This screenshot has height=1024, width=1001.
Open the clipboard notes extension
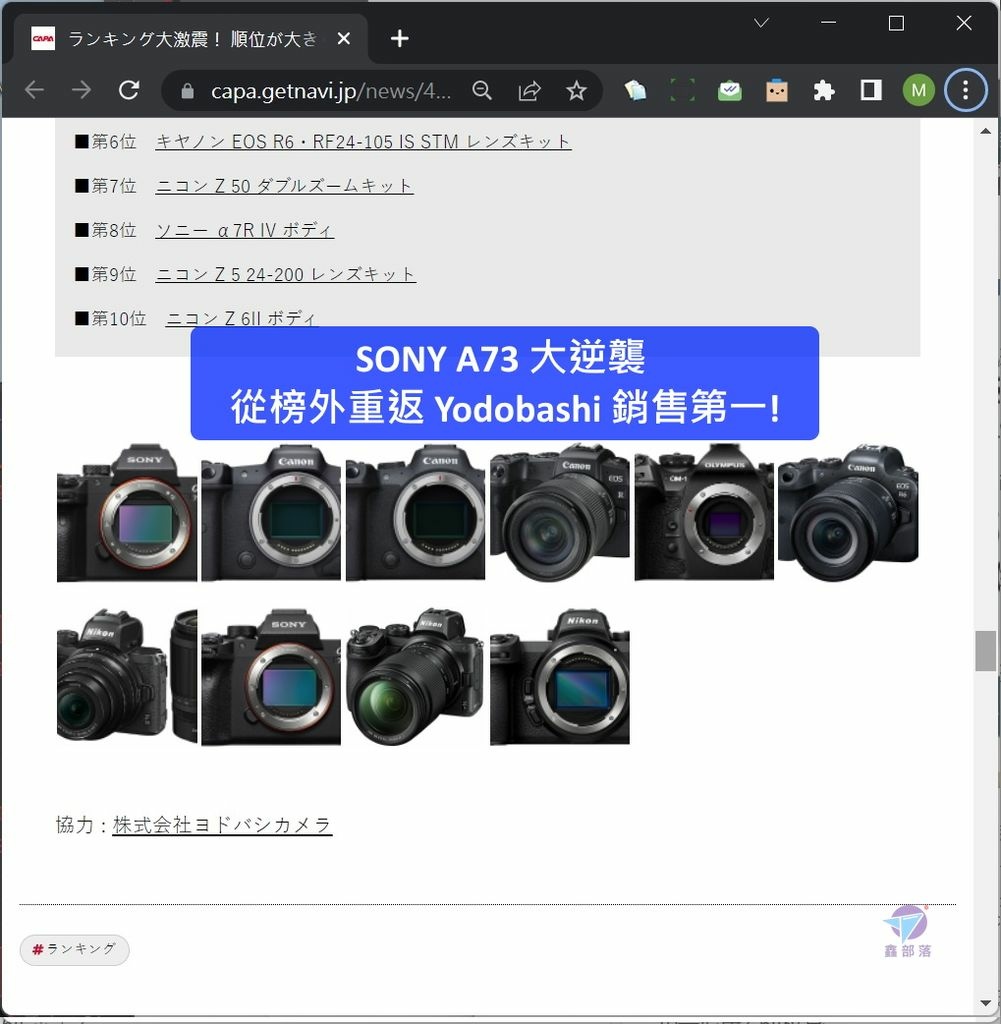point(635,90)
